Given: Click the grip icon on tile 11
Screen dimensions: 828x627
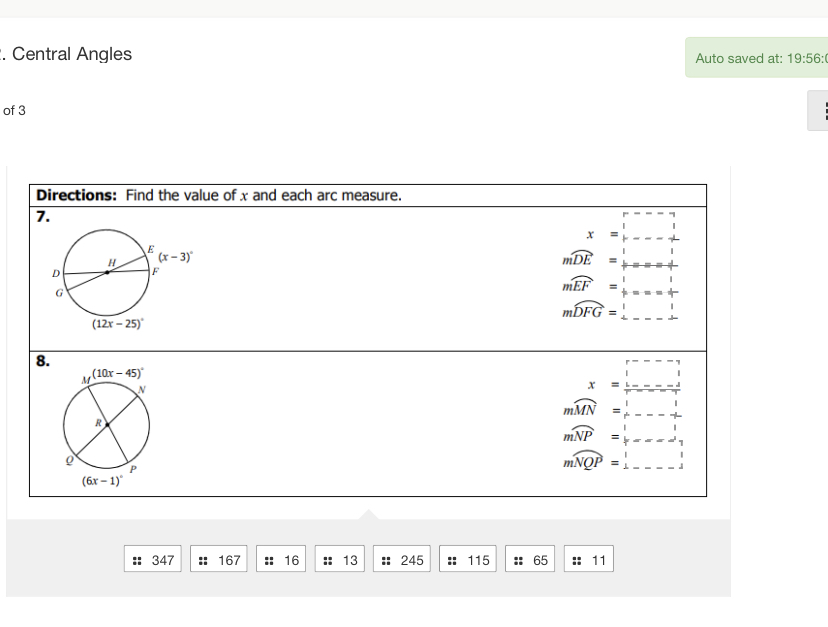Looking at the screenshot, I should 577,560.
